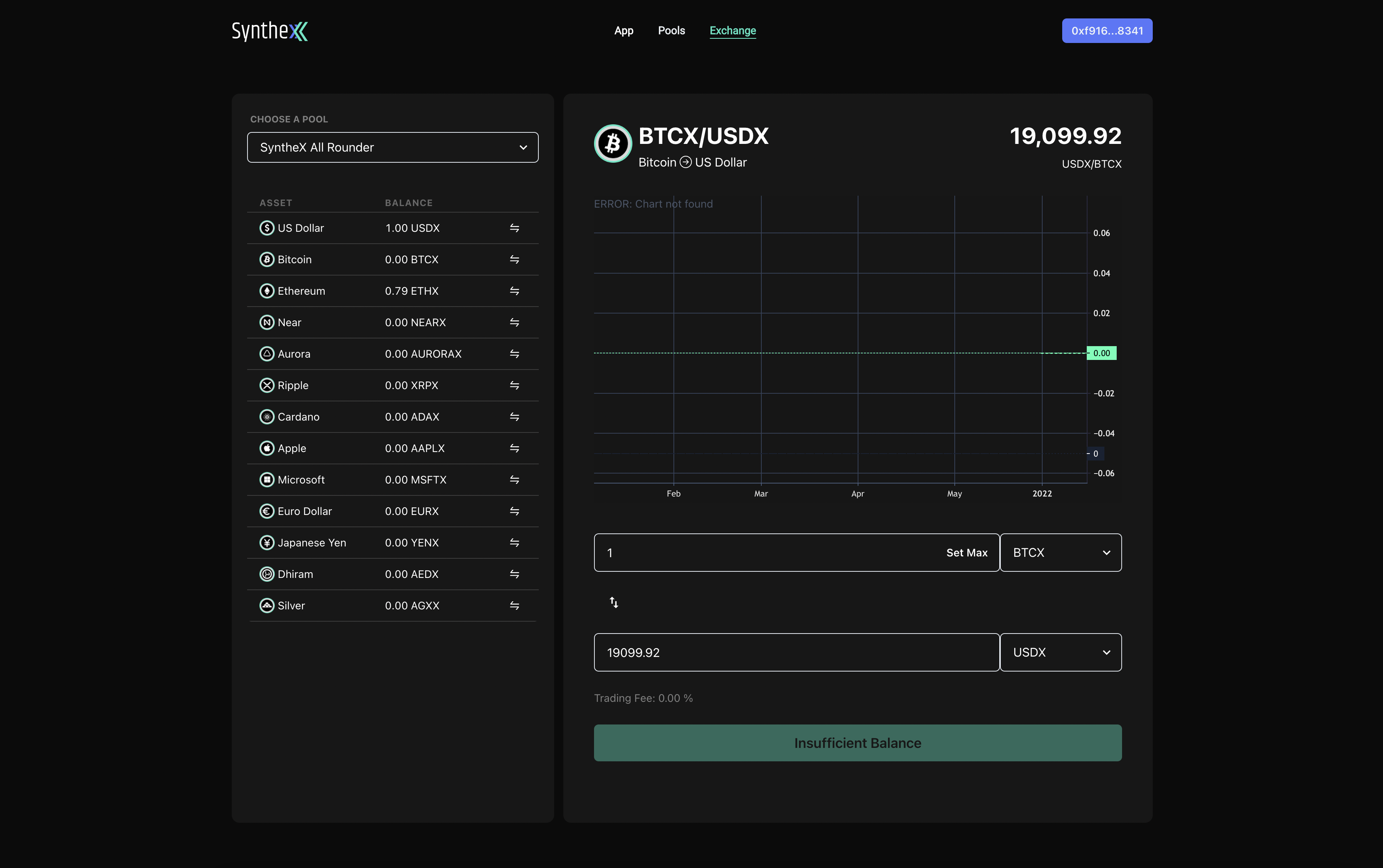Click the green 0.00 price marker on the chart
Screen dimensions: 1383x868
(x=1101, y=353)
